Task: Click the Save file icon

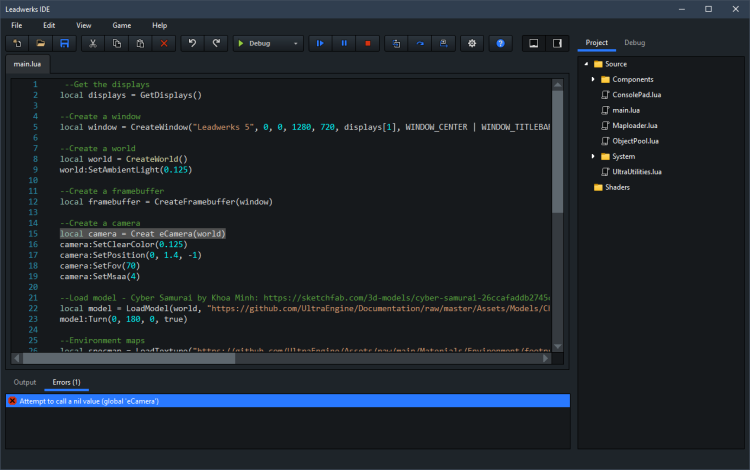Action: [x=64, y=44]
